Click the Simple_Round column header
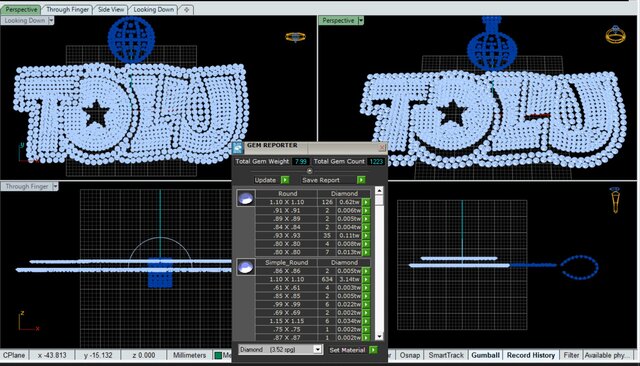 (x=287, y=262)
